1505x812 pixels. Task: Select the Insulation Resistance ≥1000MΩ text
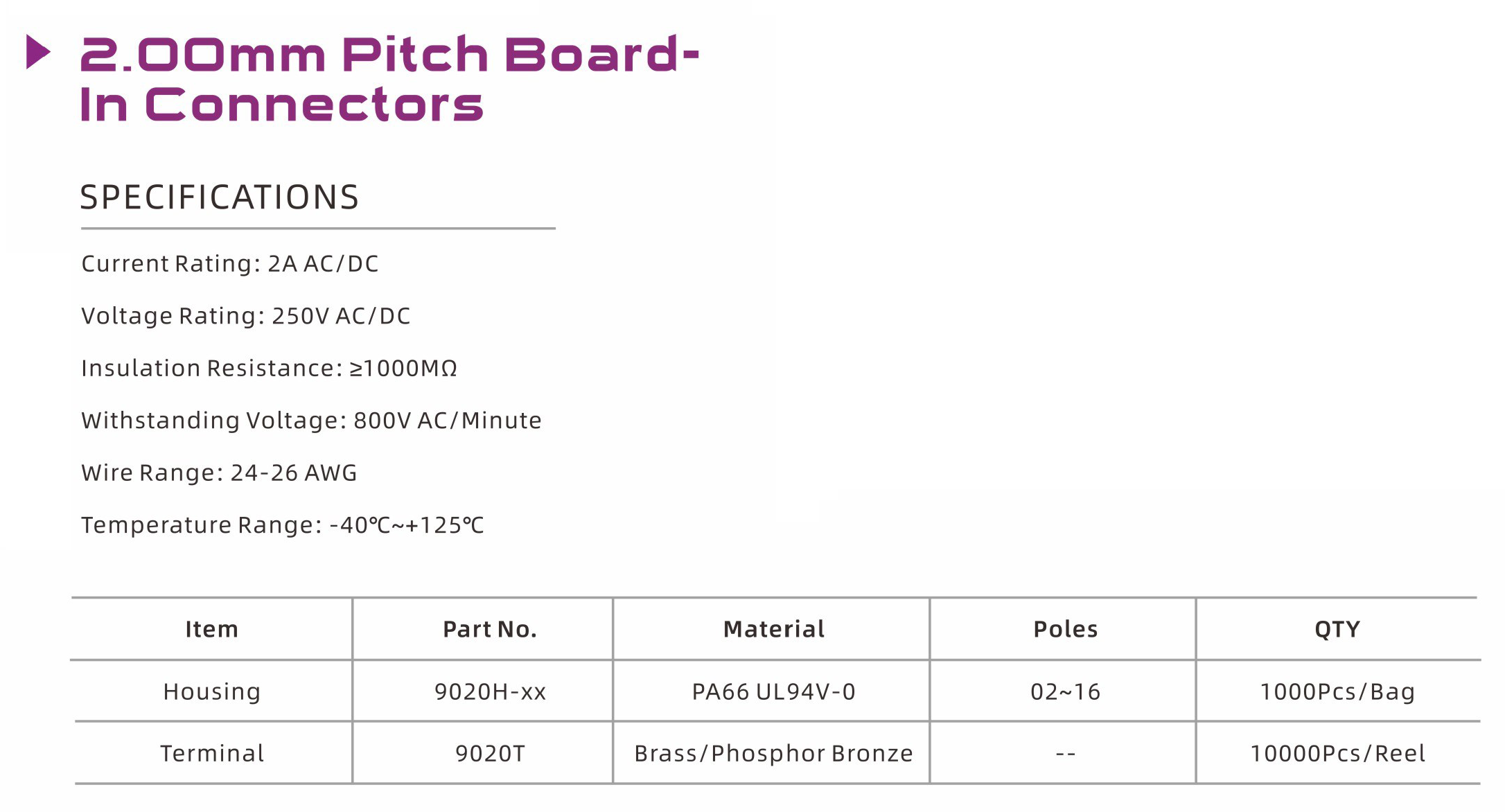click(x=270, y=369)
